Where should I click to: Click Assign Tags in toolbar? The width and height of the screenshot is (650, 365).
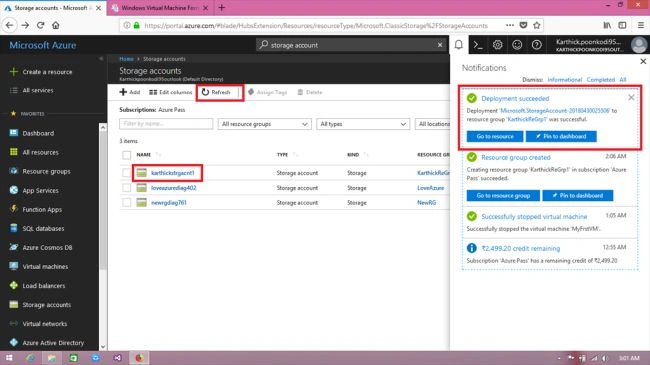point(267,92)
